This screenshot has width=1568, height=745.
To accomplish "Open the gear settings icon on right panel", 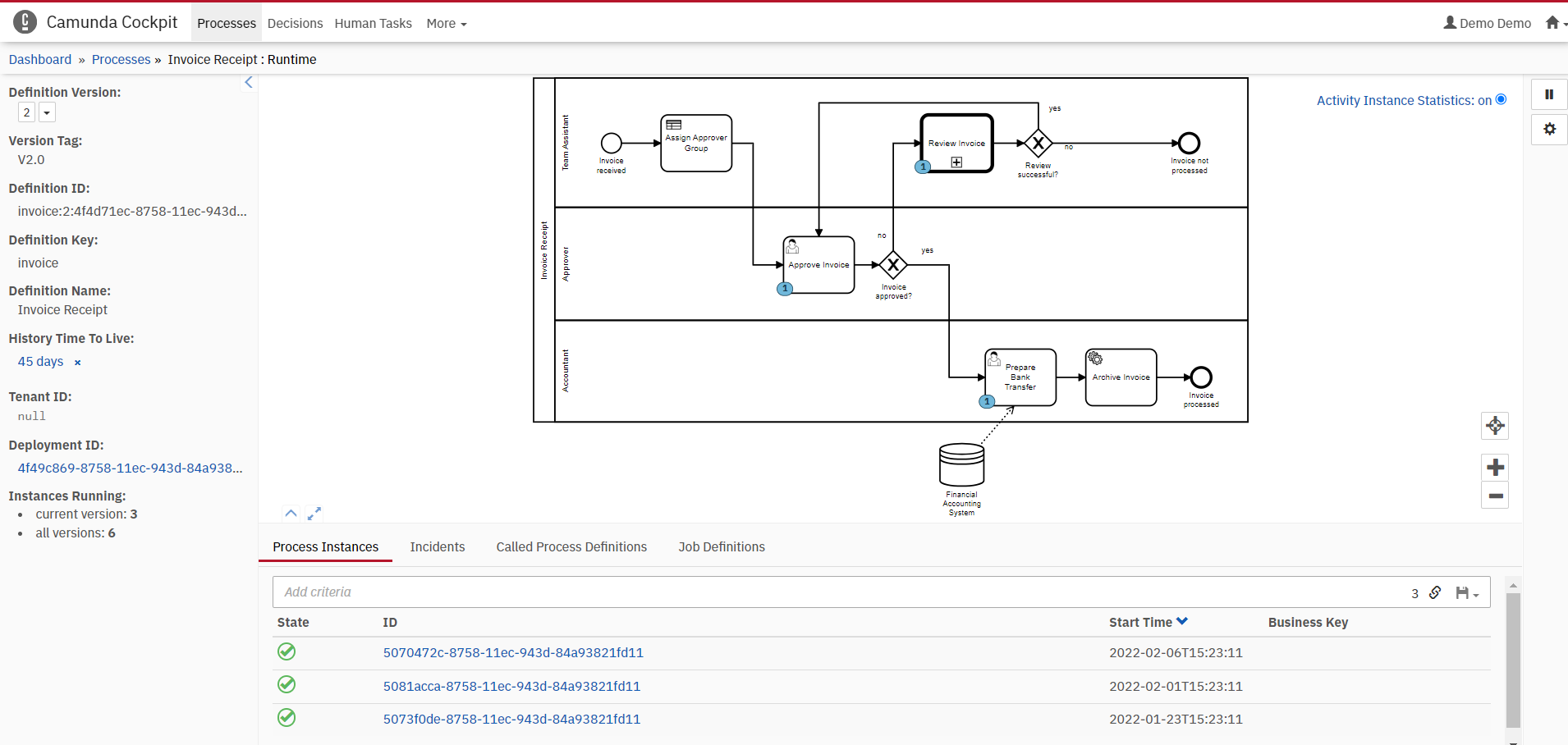I will tap(1548, 130).
